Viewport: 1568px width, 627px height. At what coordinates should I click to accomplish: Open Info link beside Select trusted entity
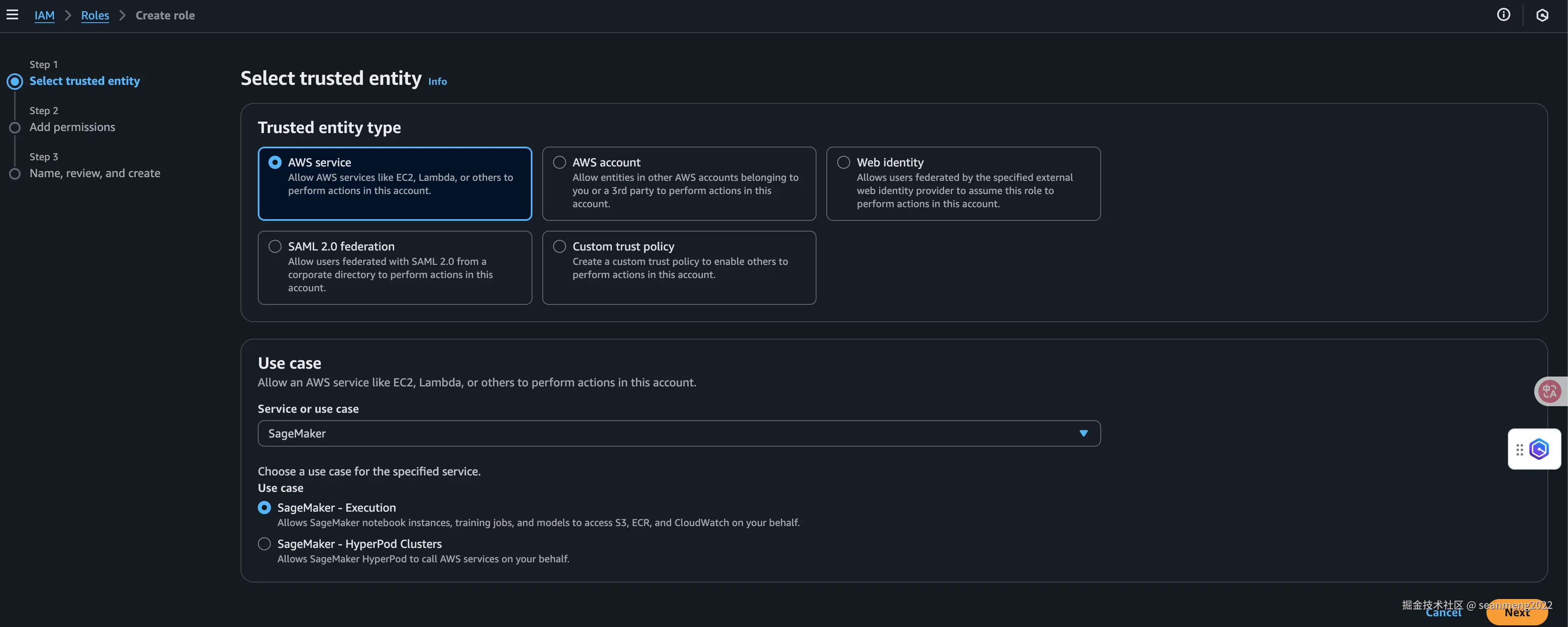tap(437, 82)
